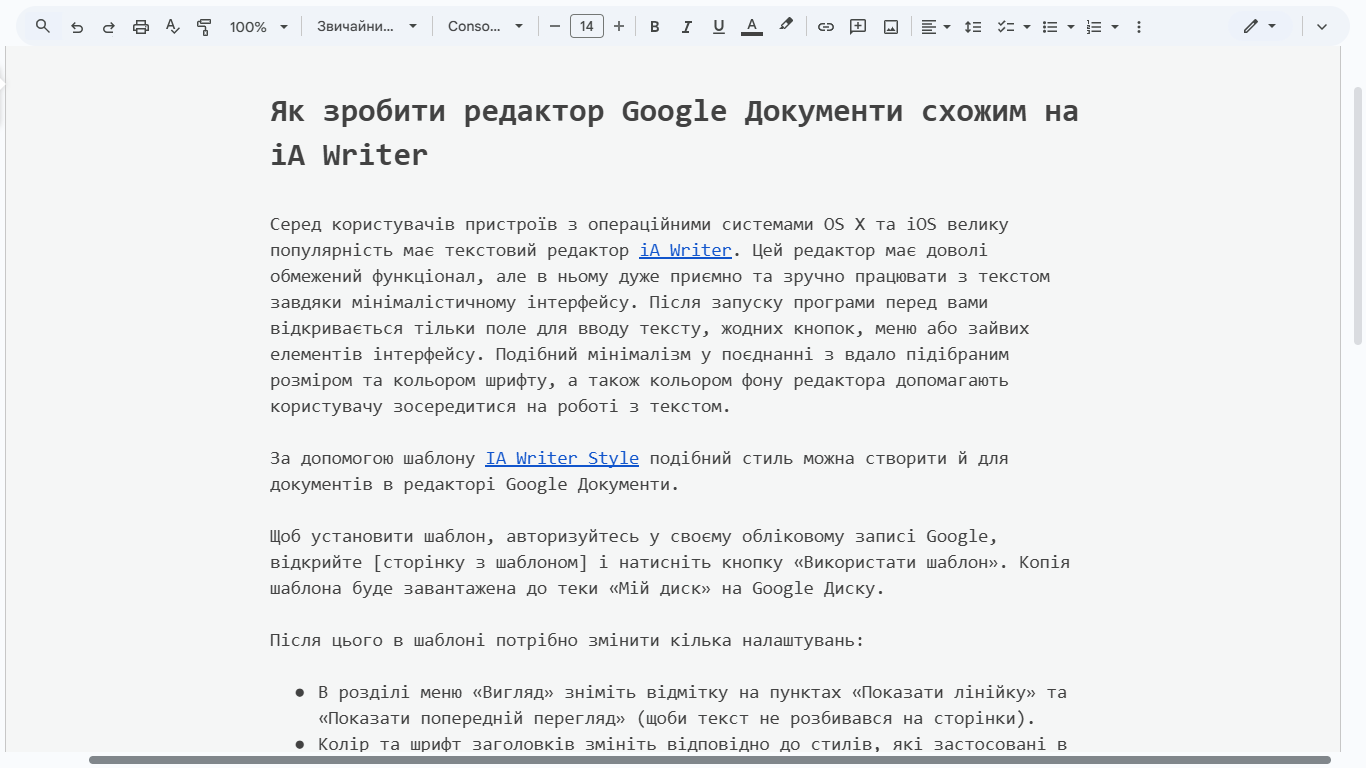Decrease font size with minus button

[x=555, y=27]
